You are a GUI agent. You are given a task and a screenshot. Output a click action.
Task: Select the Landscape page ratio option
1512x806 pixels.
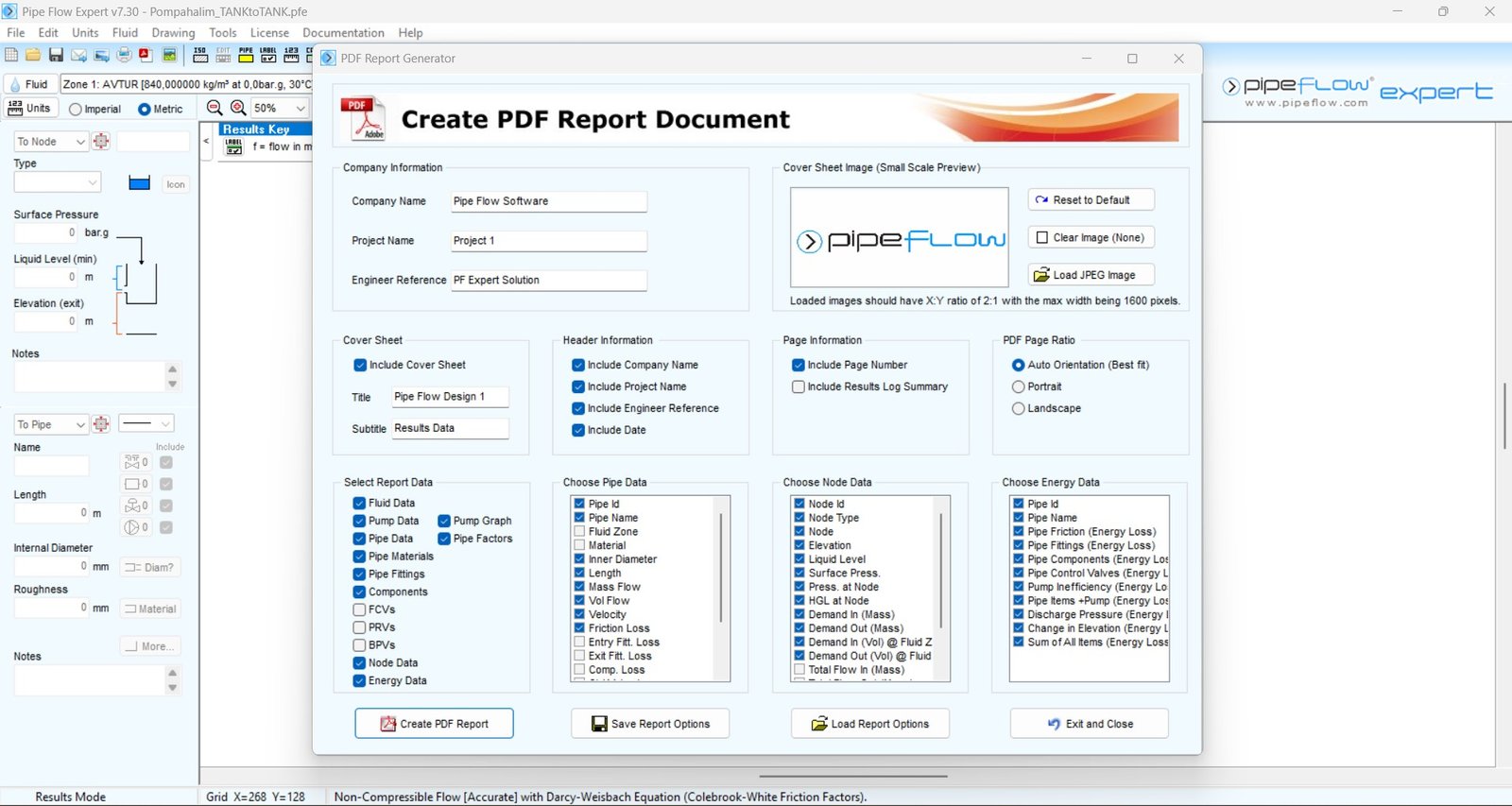click(x=1018, y=408)
